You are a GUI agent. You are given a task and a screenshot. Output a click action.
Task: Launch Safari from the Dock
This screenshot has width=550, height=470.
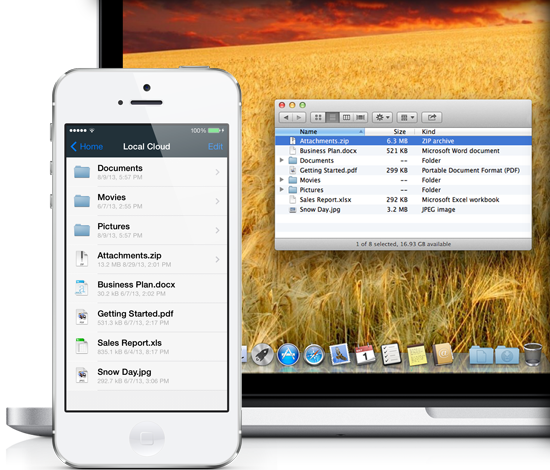coord(314,355)
